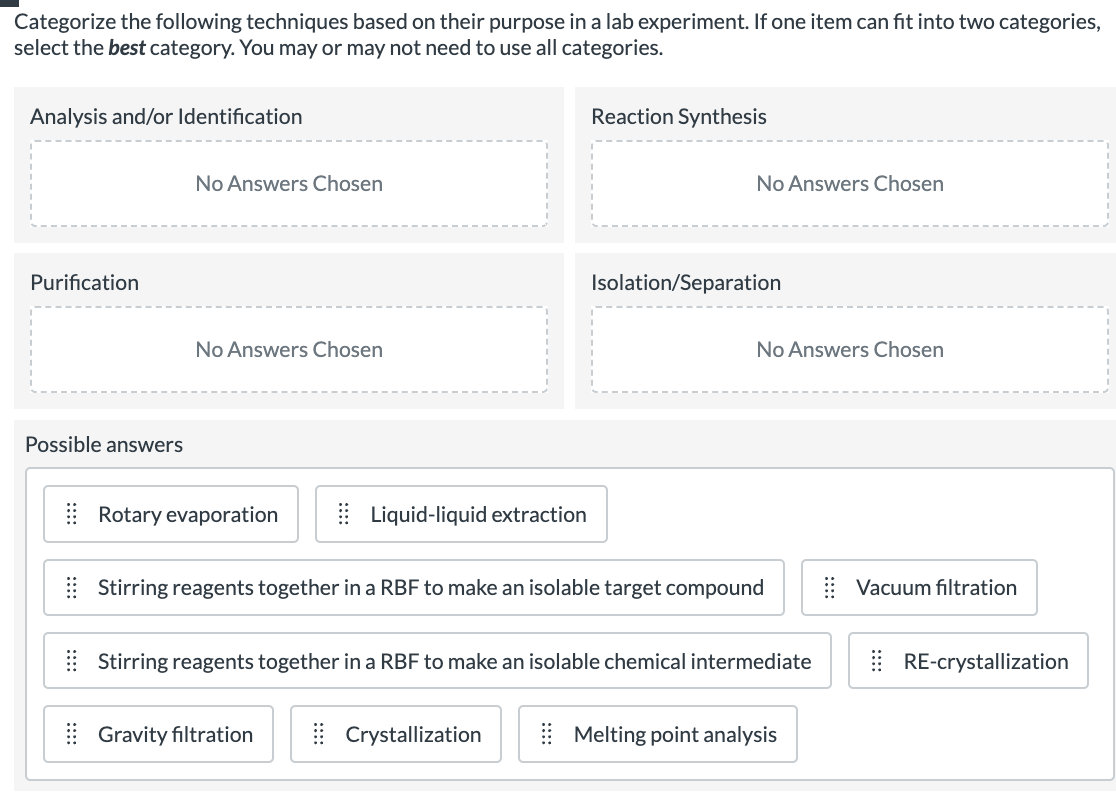The height and width of the screenshot is (798, 1116).
Task: Click drag handle icon beside Liquid-liquid extraction
Action: (343, 515)
